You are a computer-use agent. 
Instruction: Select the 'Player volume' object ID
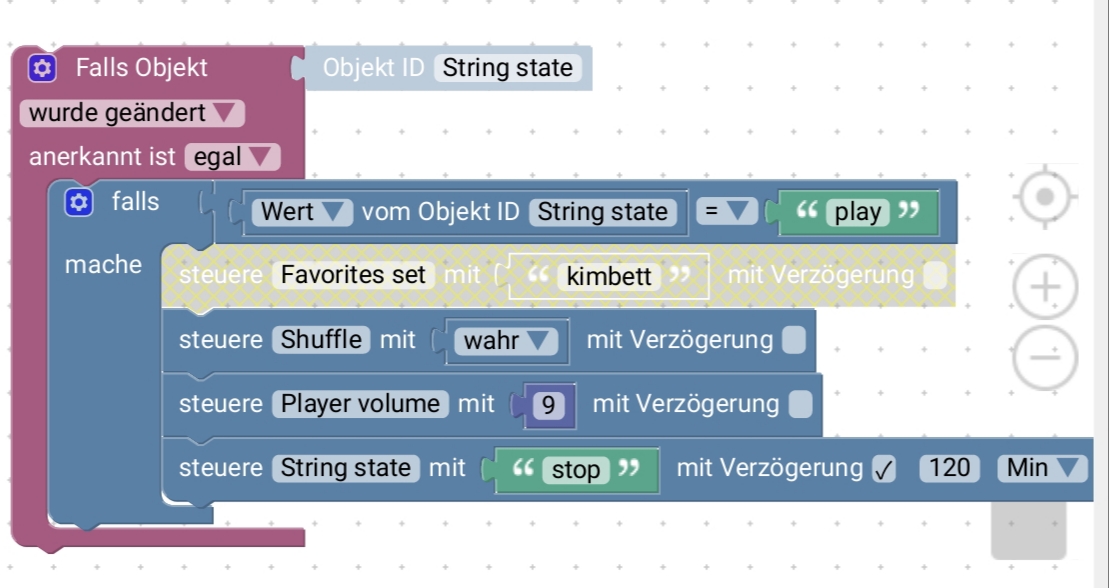click(361, 404)
